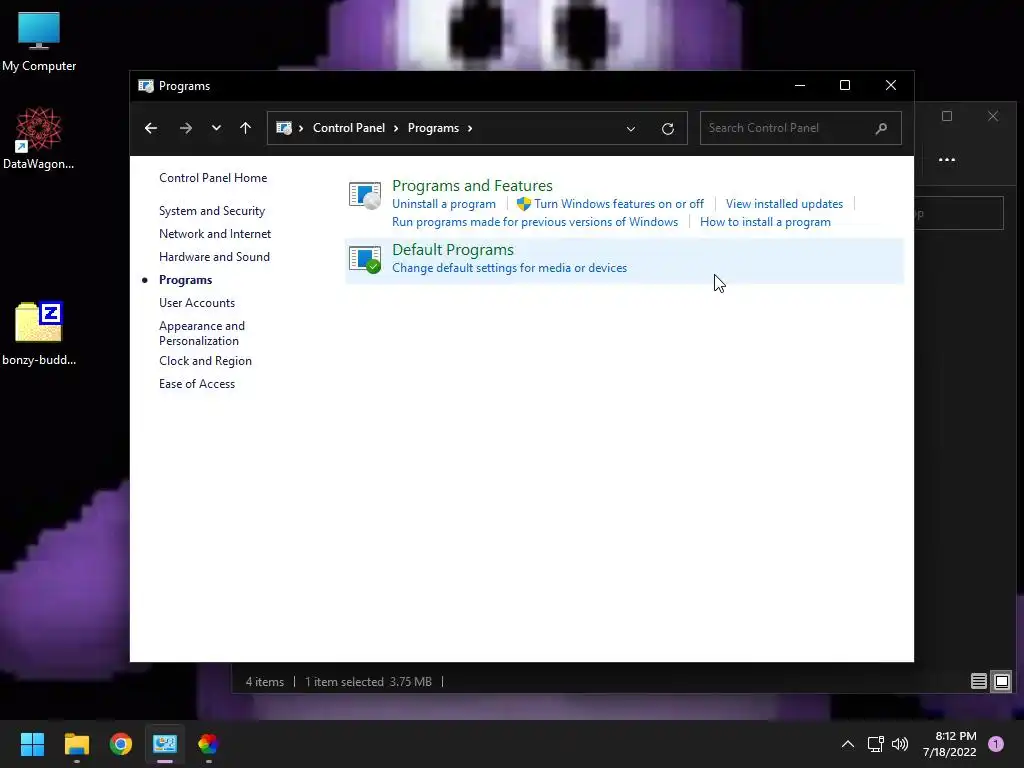Click the search magnifier icon
The height and width of the screenshot is (768, 1024).
(x=881, y=128)
